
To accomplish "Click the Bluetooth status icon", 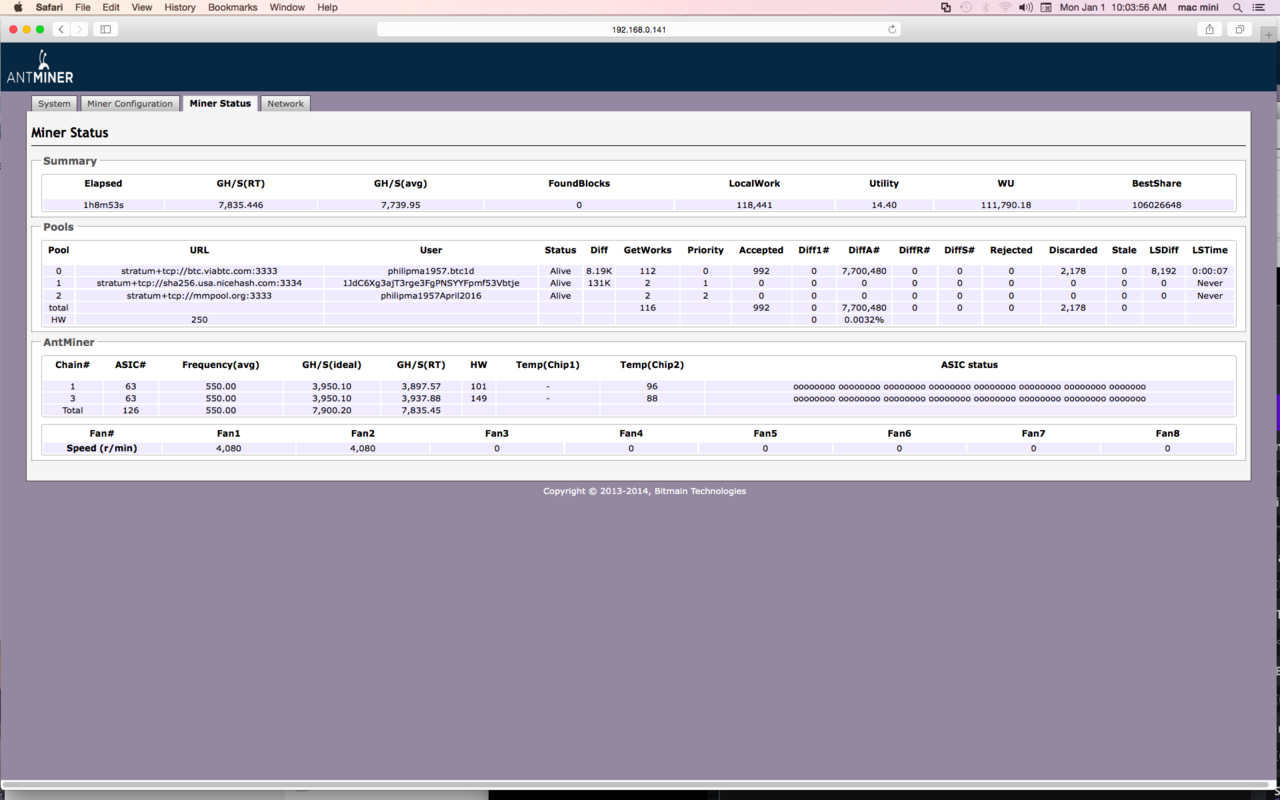I will [985, 7].
